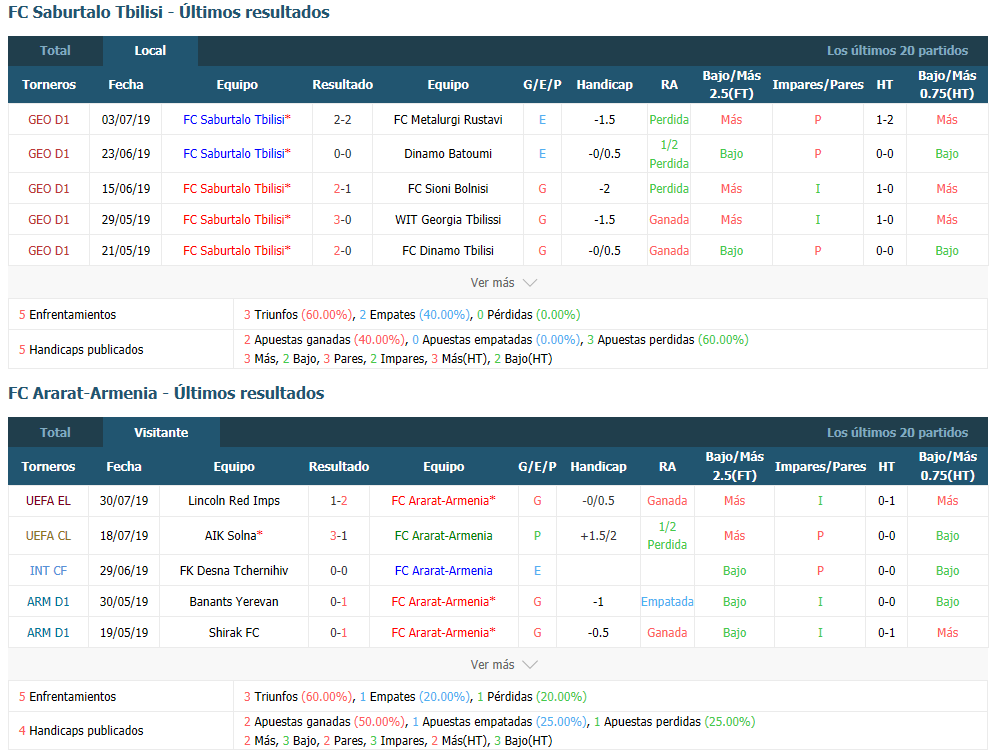1002x752 pixels.
Task: Switch to Total tab for FC Saburtalo Tbilisi
Action: (x=55, y=51)
